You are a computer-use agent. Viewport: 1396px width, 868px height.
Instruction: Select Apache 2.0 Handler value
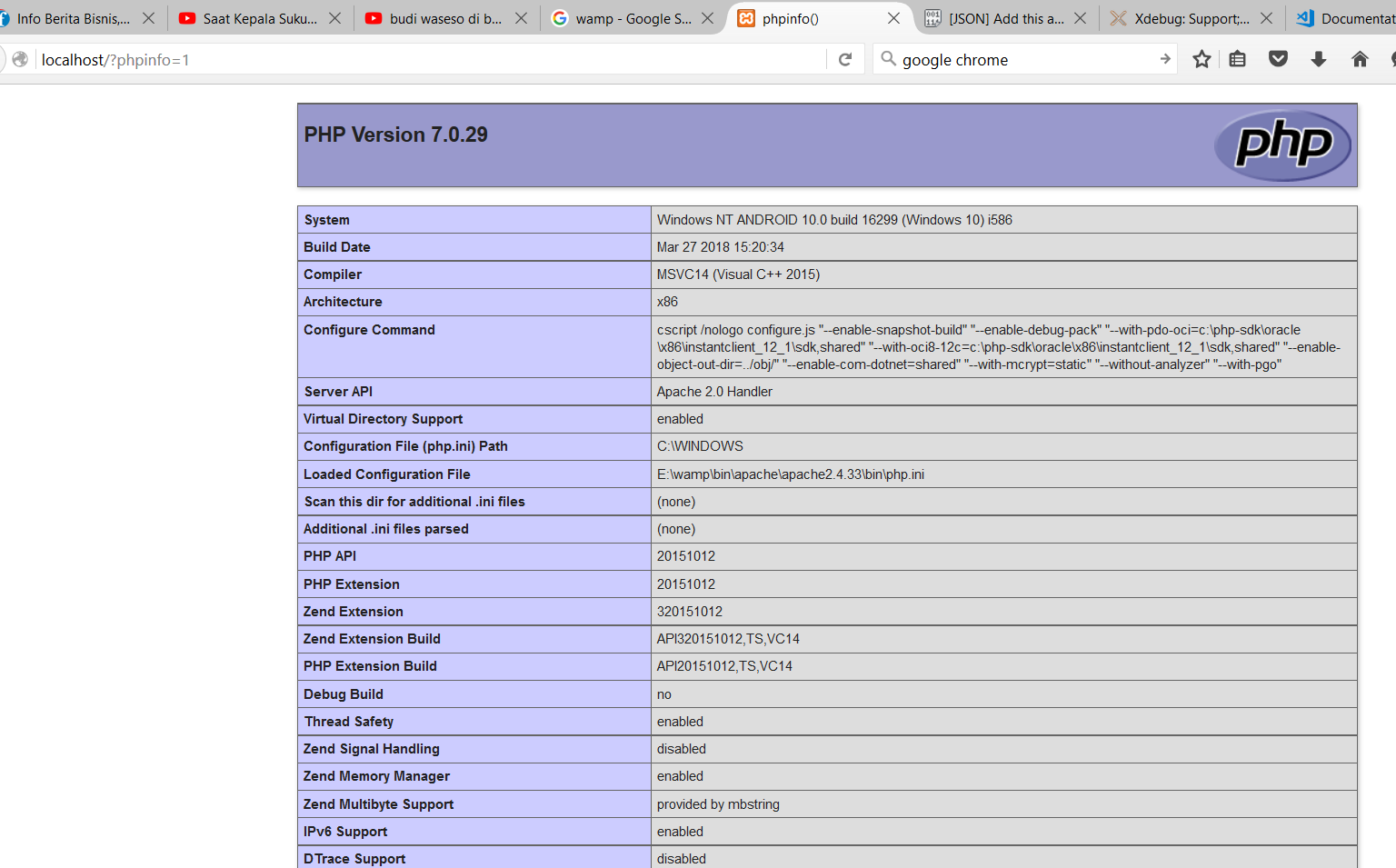coord(714,392)
